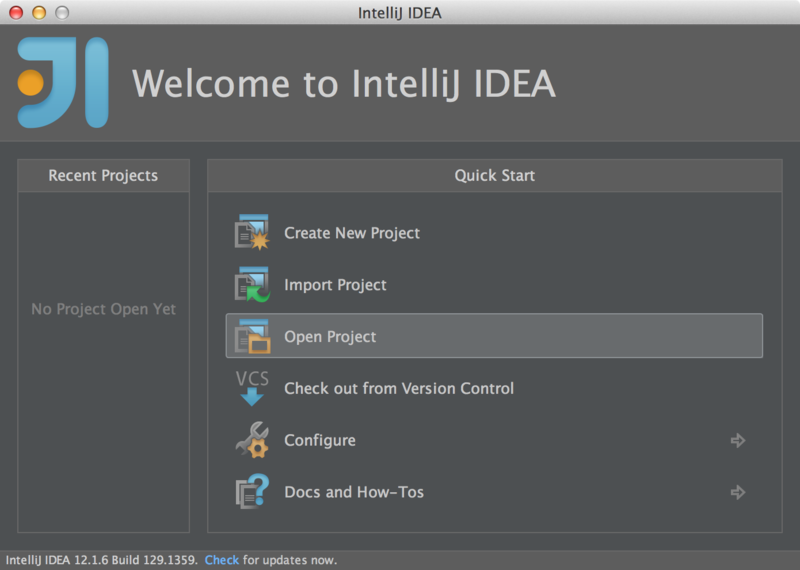
Task: Click the IntelliJ IDEA logo
Action: pyautogui.click(x=62, y=83)
